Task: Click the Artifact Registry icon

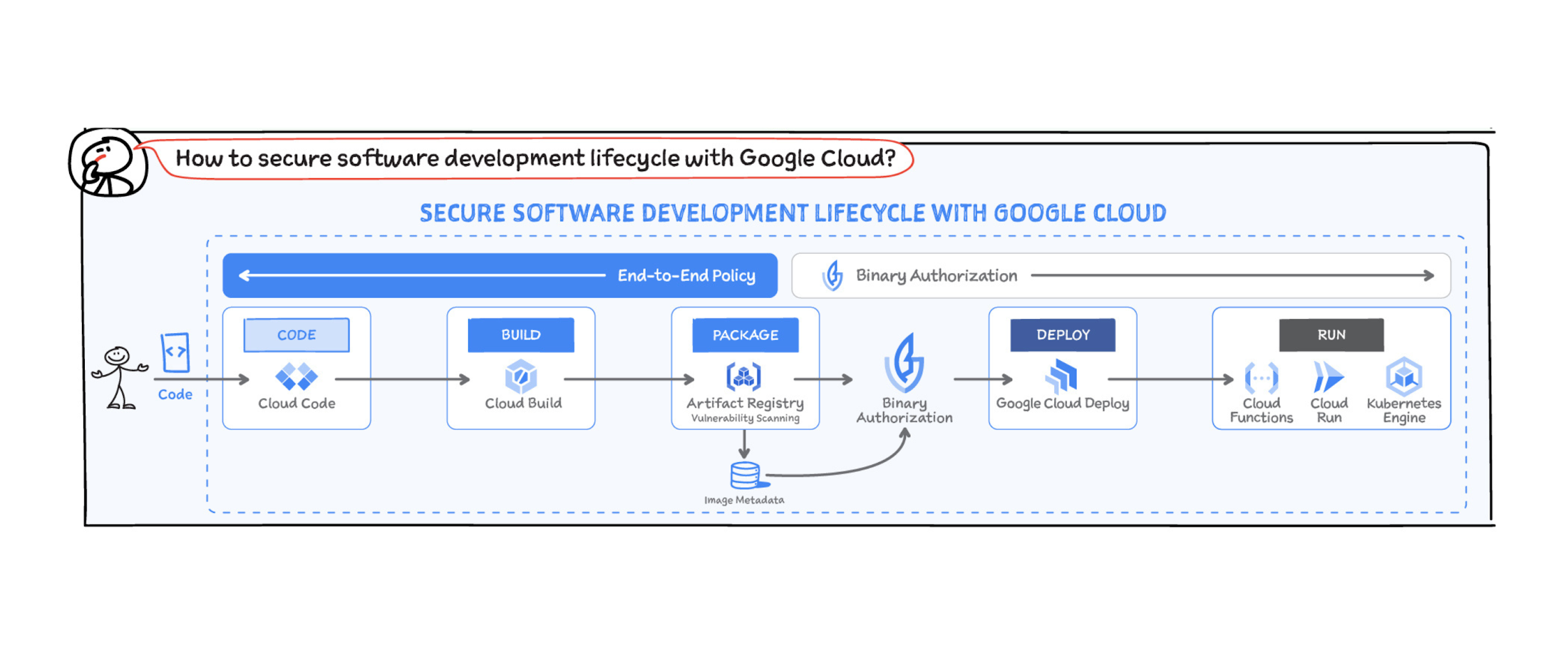Action: tap(743, 376)
